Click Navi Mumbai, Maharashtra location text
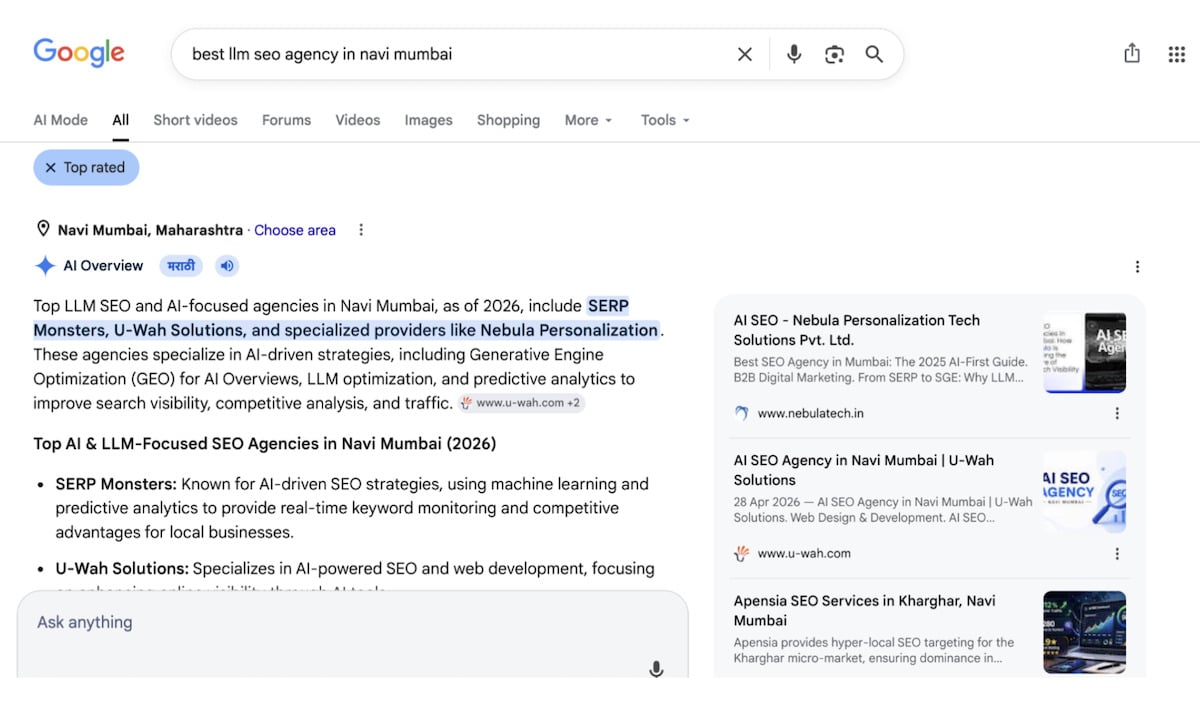 pyautogui.click(x=150, y=230)
